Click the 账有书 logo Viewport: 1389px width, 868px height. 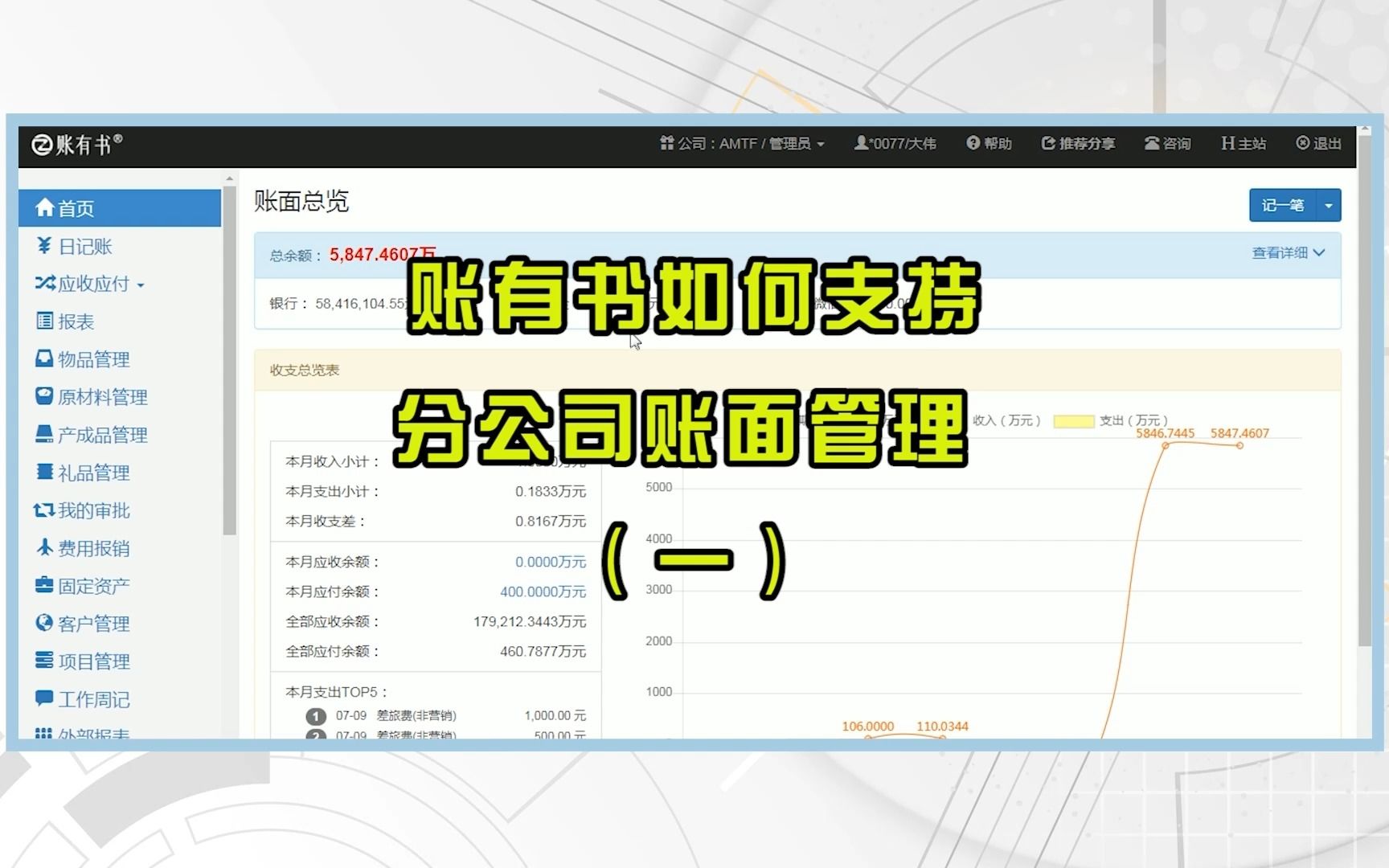tap(77, 145)
